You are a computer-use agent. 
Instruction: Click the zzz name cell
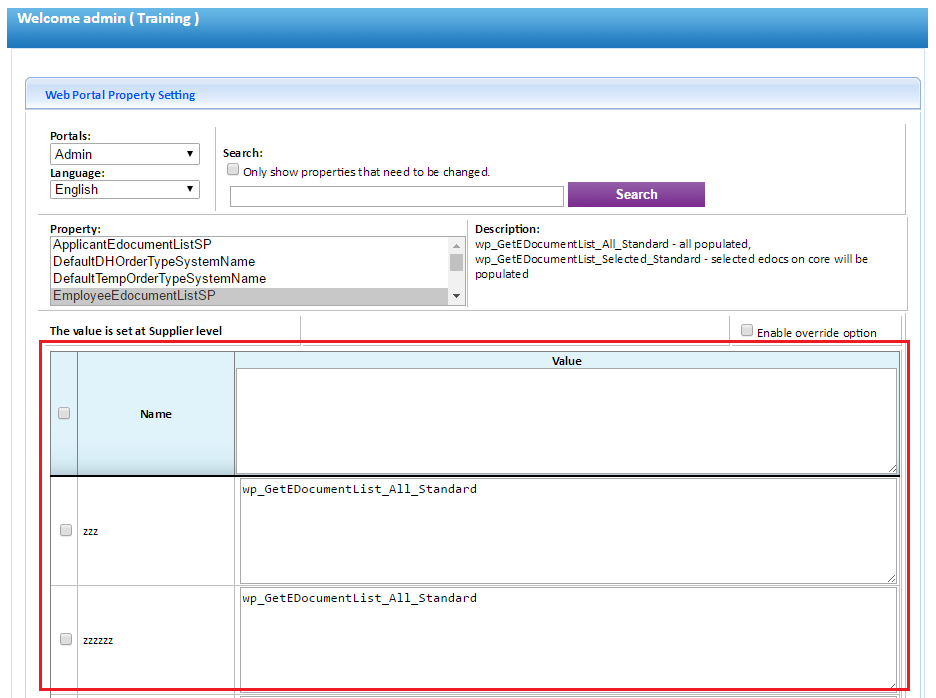point(156,531)
